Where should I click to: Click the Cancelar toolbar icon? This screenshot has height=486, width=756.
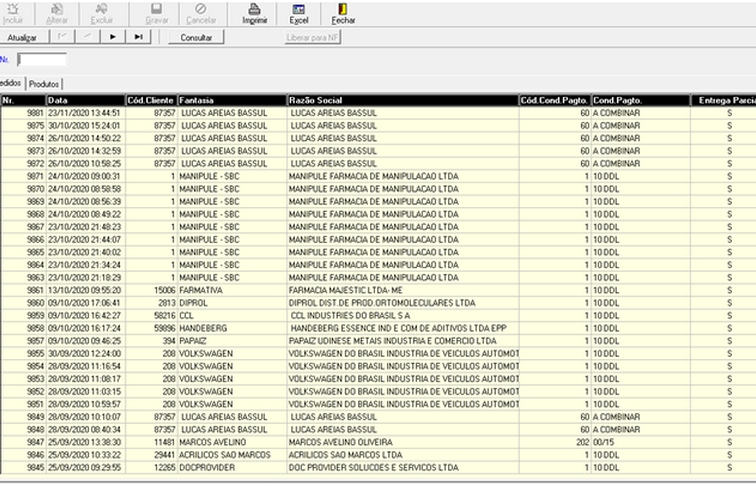[201, 14]
